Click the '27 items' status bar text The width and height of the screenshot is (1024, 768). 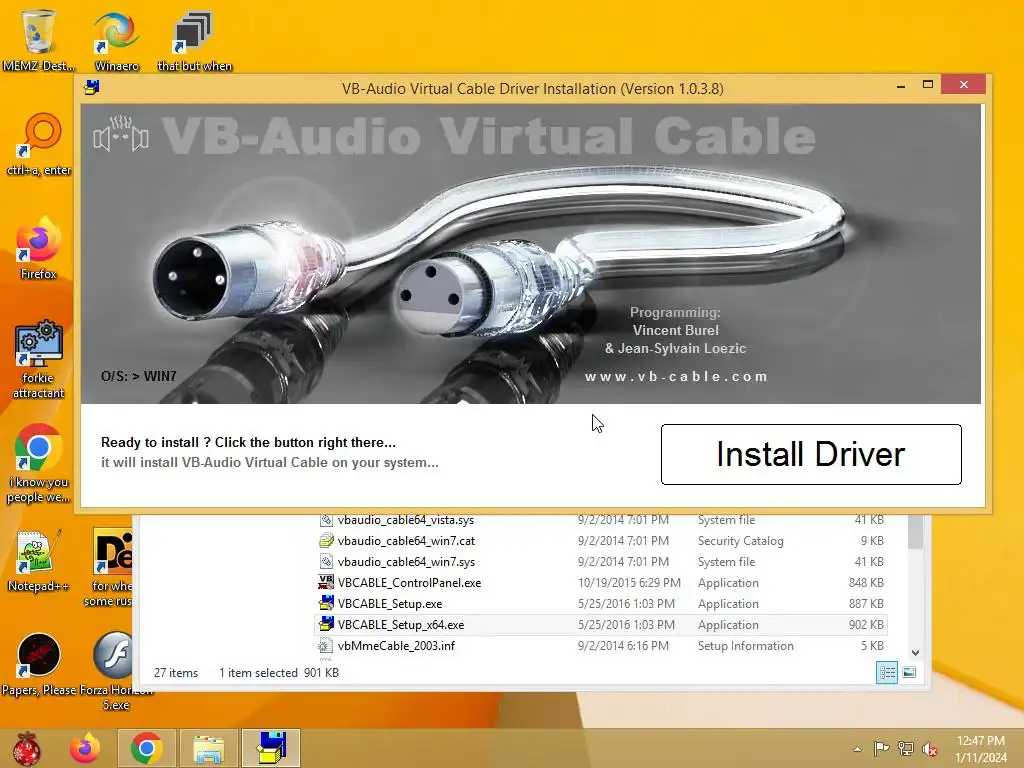coord(176,673)
